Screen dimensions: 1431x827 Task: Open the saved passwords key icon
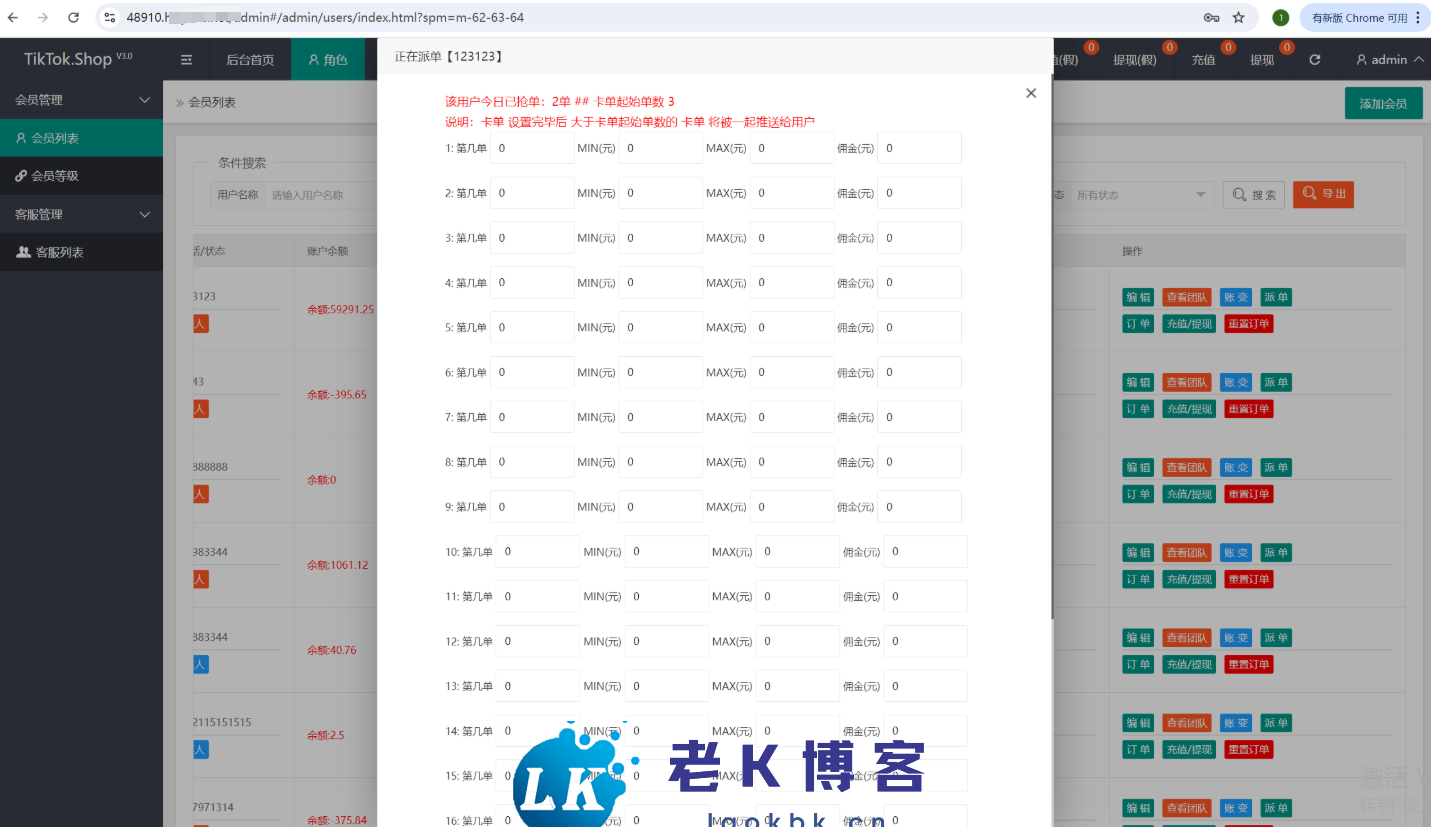(x=1211, y=18)
